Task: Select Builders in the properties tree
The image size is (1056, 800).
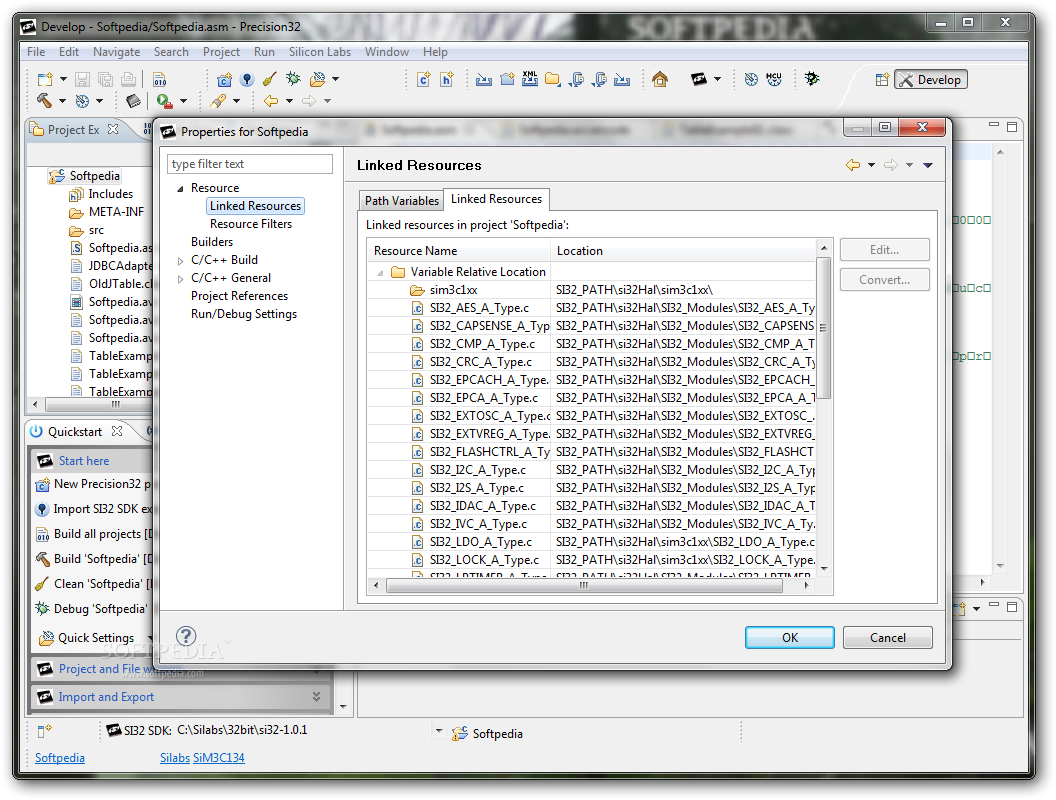Action: (x=211, y=242)
